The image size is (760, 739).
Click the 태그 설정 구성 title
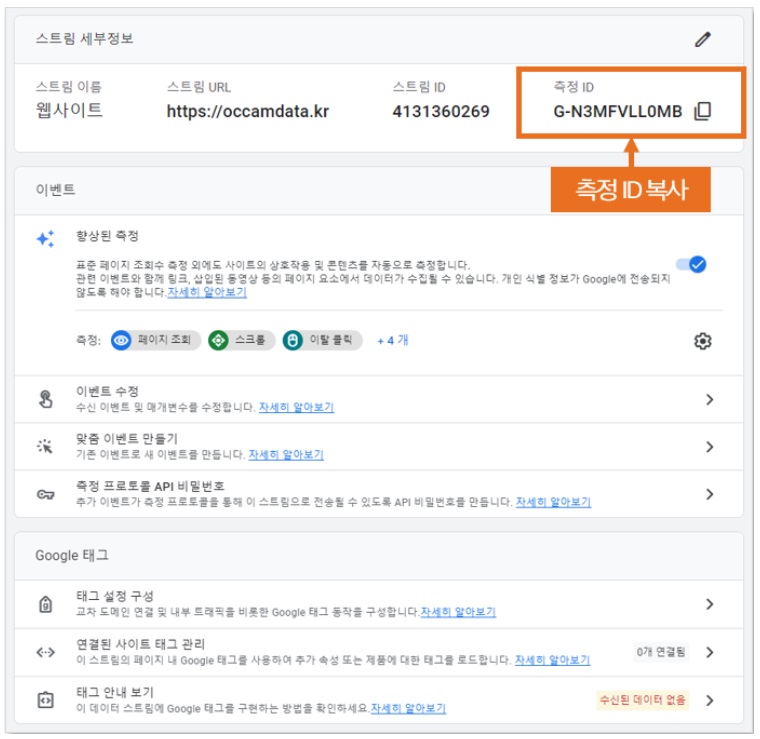coord(114,596)
